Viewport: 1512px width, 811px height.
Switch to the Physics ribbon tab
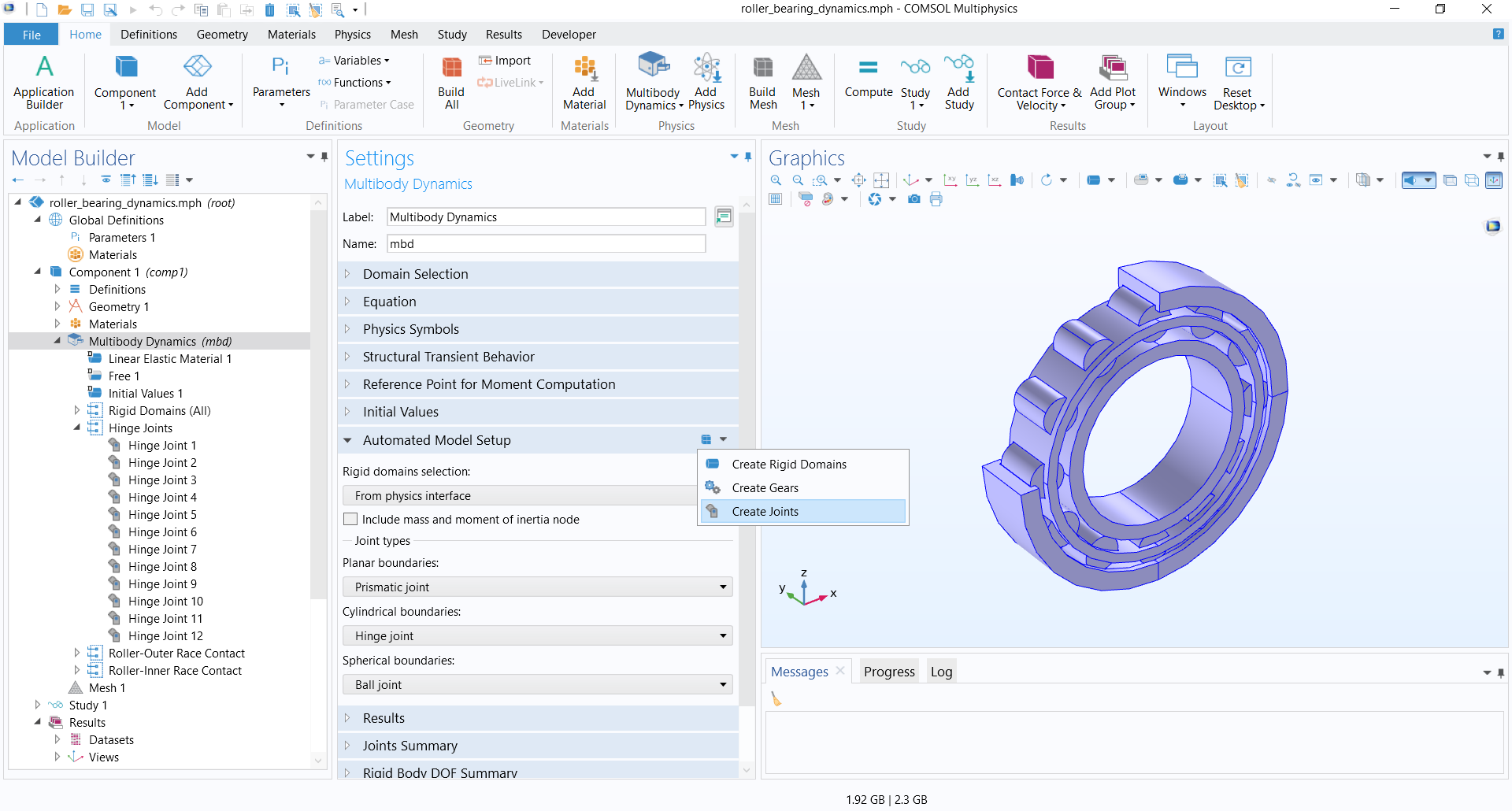(352, 35)
